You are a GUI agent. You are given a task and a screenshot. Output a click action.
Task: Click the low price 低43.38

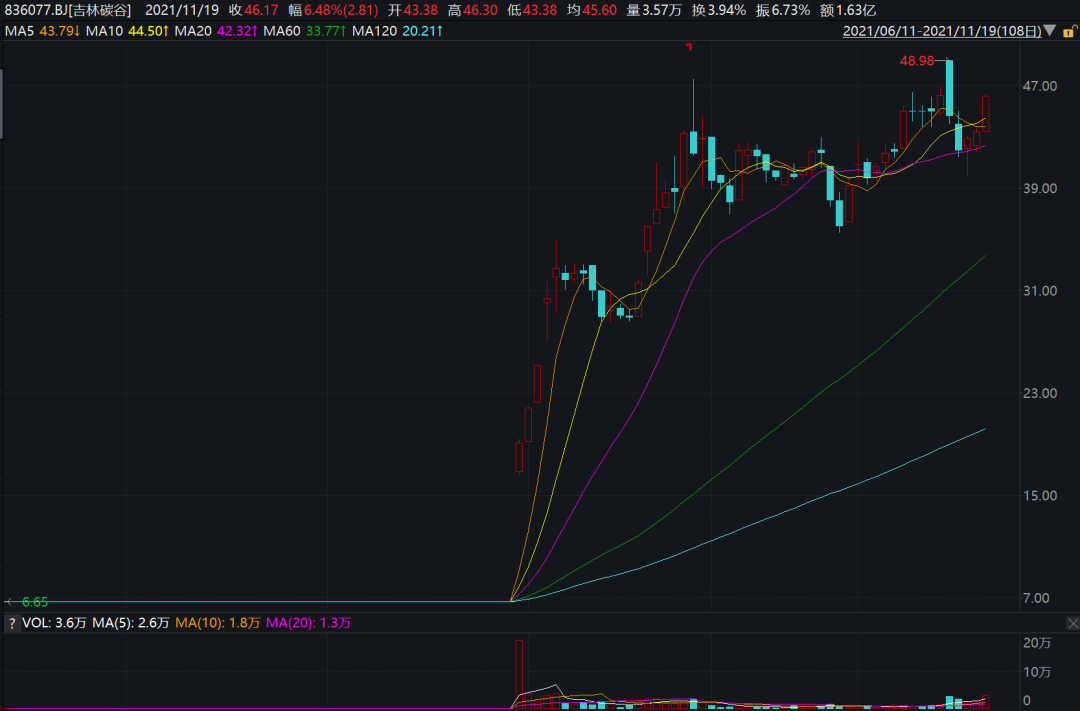(532, 10)
